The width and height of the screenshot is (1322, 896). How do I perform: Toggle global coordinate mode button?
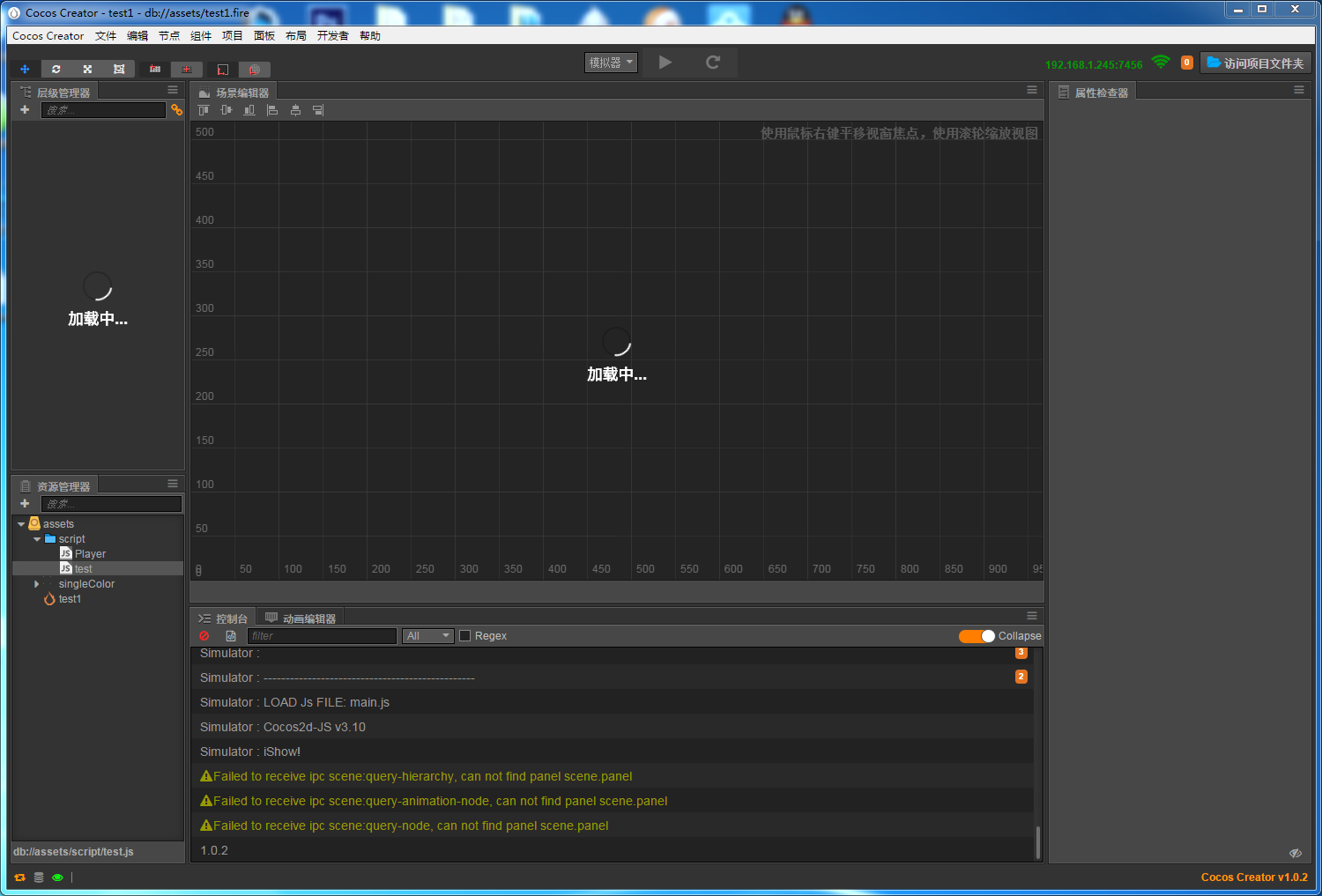coord(255,69)
